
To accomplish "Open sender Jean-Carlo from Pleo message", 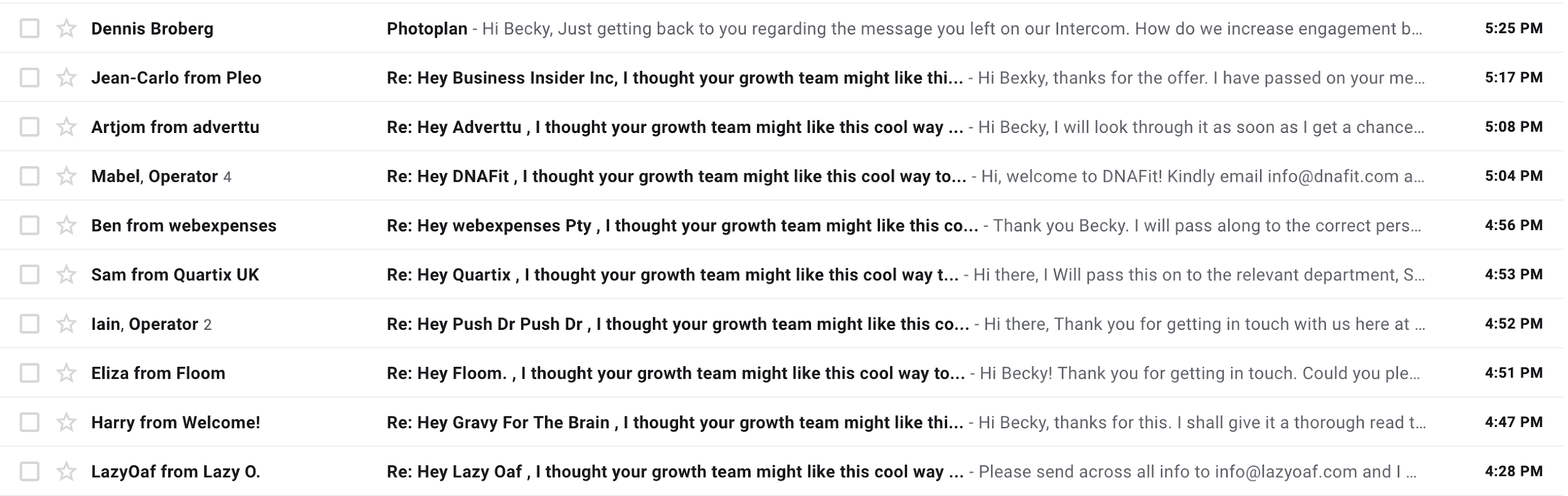I will (176, 78).
